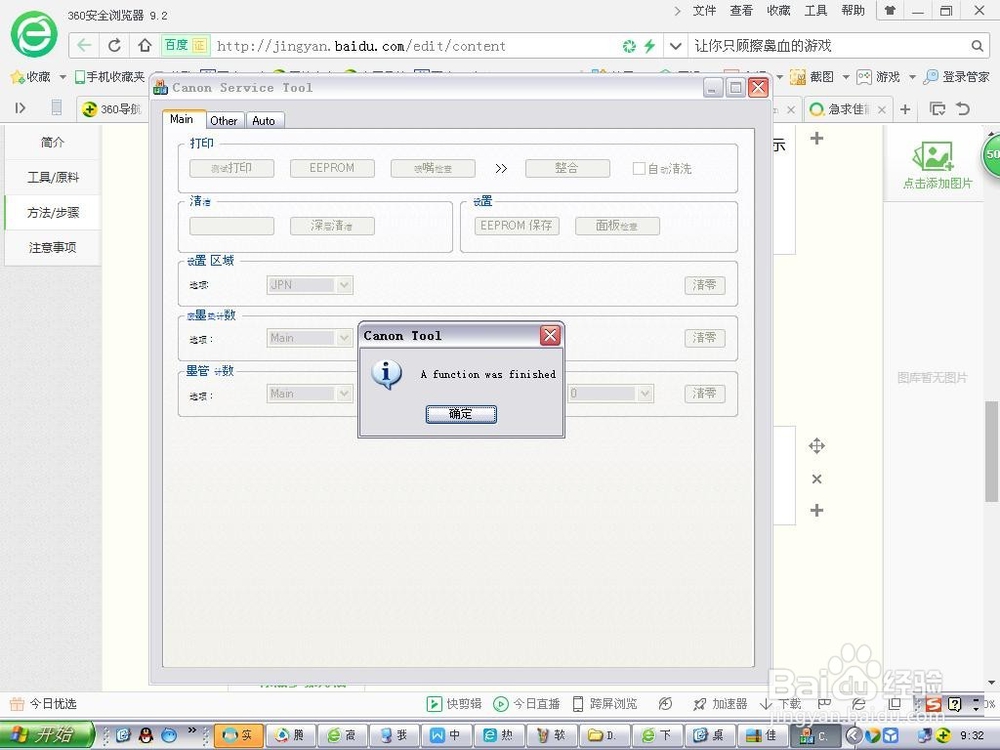Click the lightning speed-mode icon in address bar
This screenshot has width=1000, height=750.
(649, 46)
